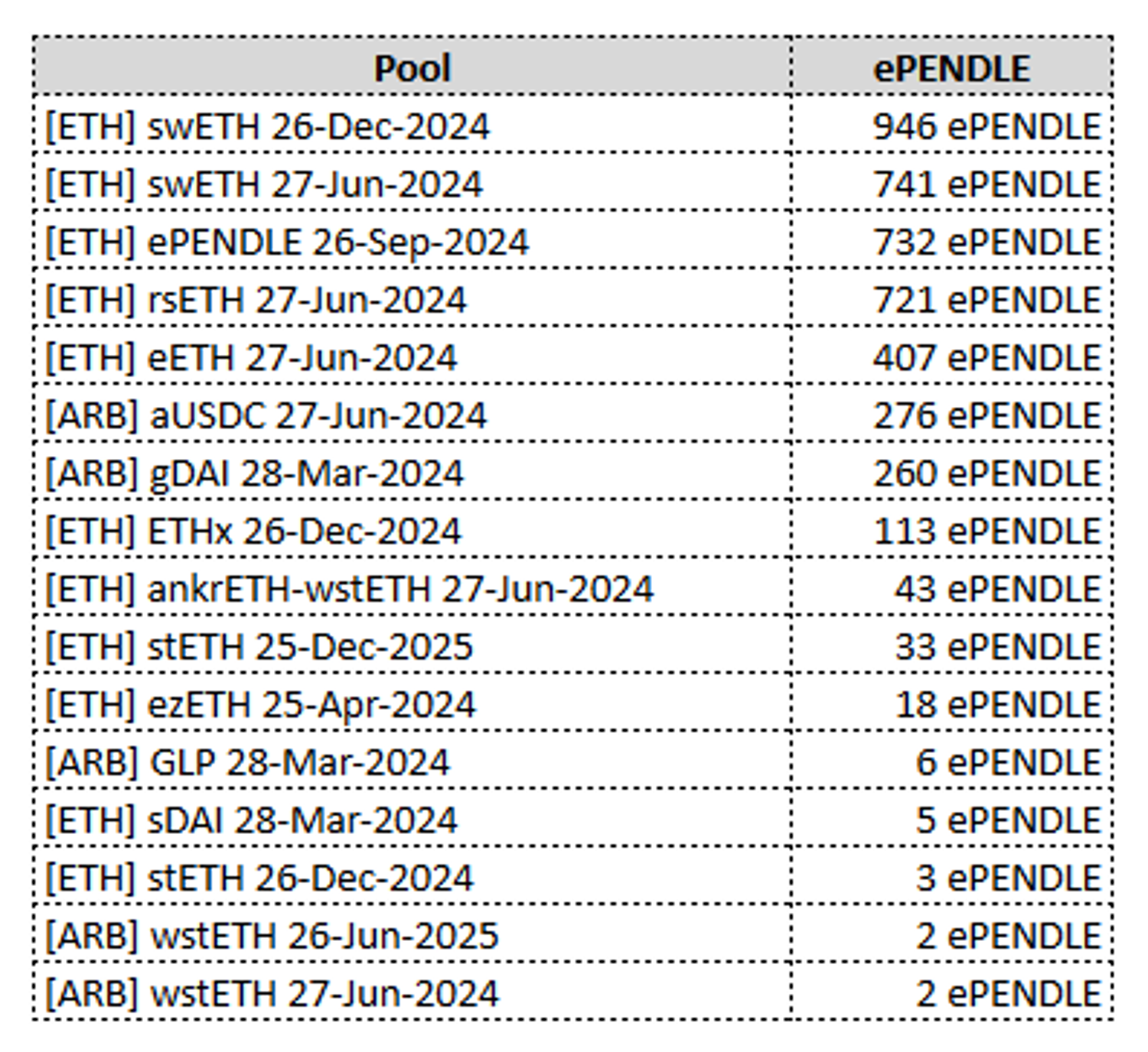Select the ETHx 26-Dec-2024 pool cell
The image size is (1148, 1052).
[253, 532]
